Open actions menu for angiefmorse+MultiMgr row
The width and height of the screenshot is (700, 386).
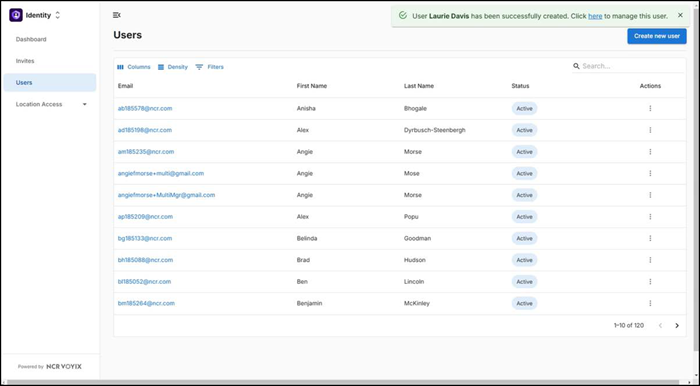[x=650, y=195]
